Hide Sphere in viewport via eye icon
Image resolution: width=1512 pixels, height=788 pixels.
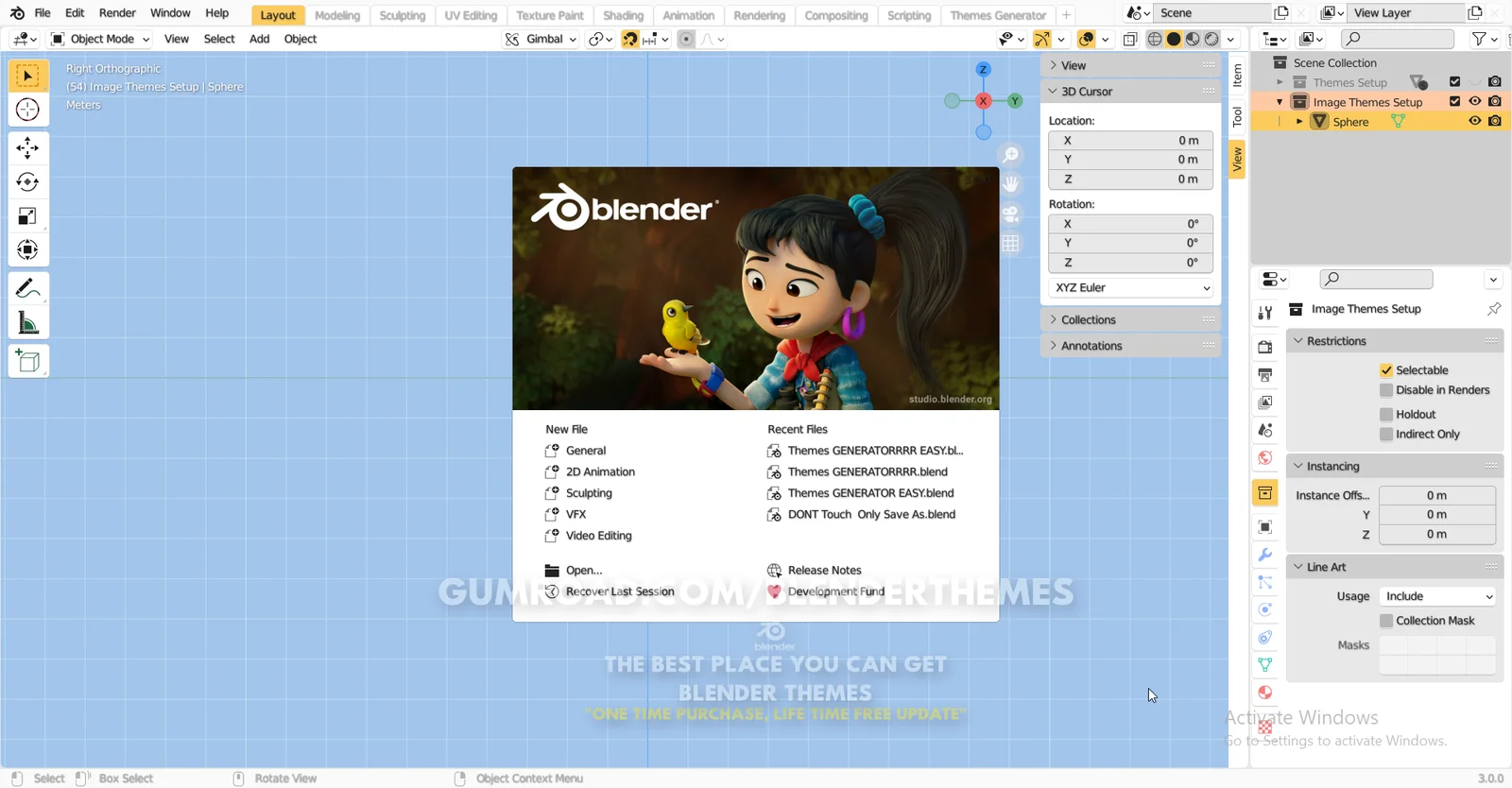pyautogui.click(x=1474, y=121)
